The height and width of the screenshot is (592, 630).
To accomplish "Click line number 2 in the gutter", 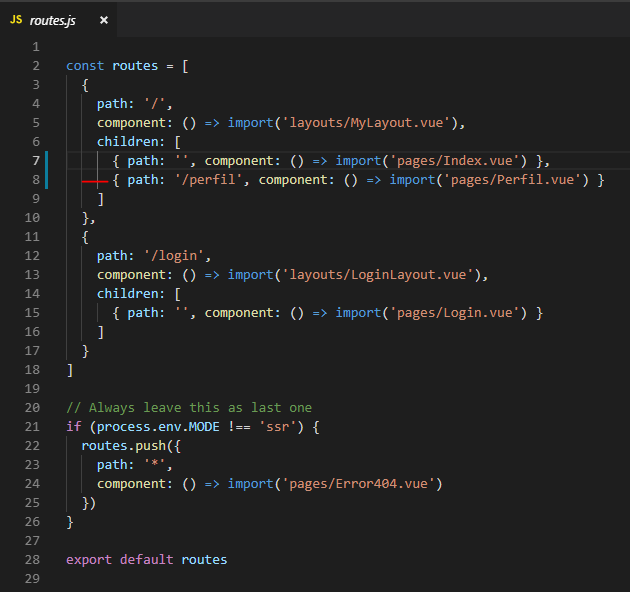I will coord(36,66).
